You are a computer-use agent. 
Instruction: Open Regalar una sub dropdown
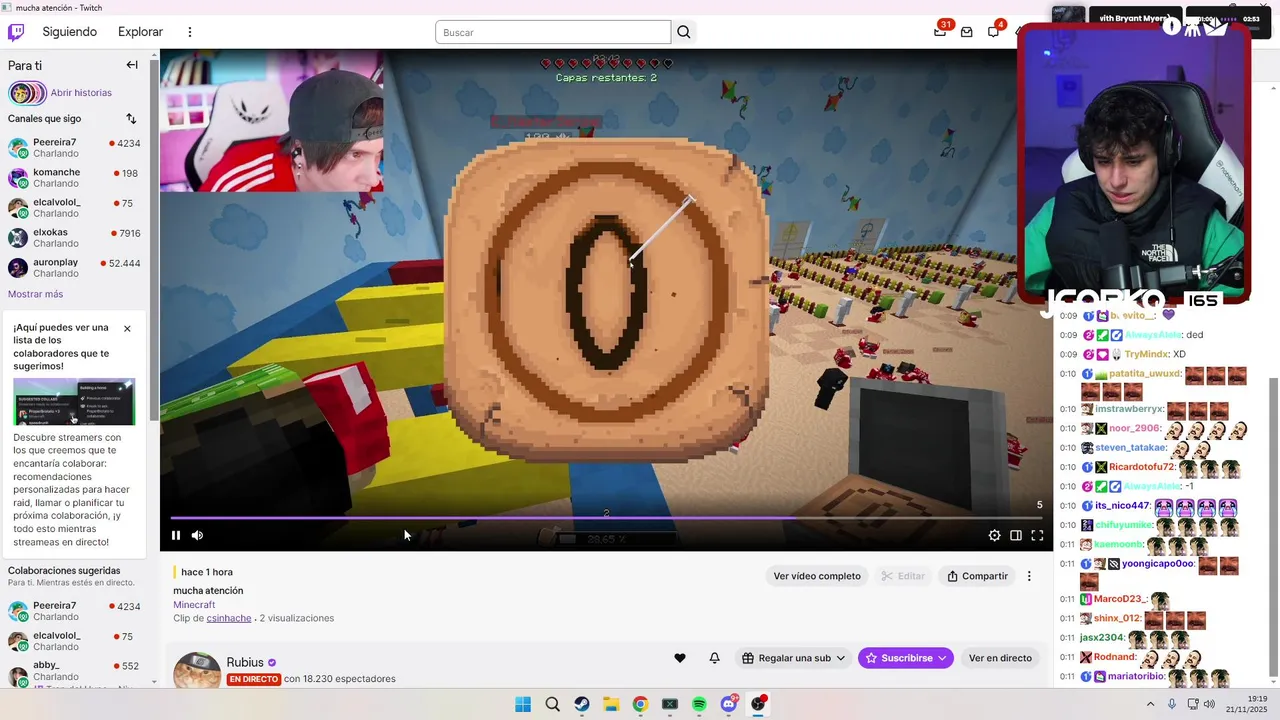[x=794, y=658]
